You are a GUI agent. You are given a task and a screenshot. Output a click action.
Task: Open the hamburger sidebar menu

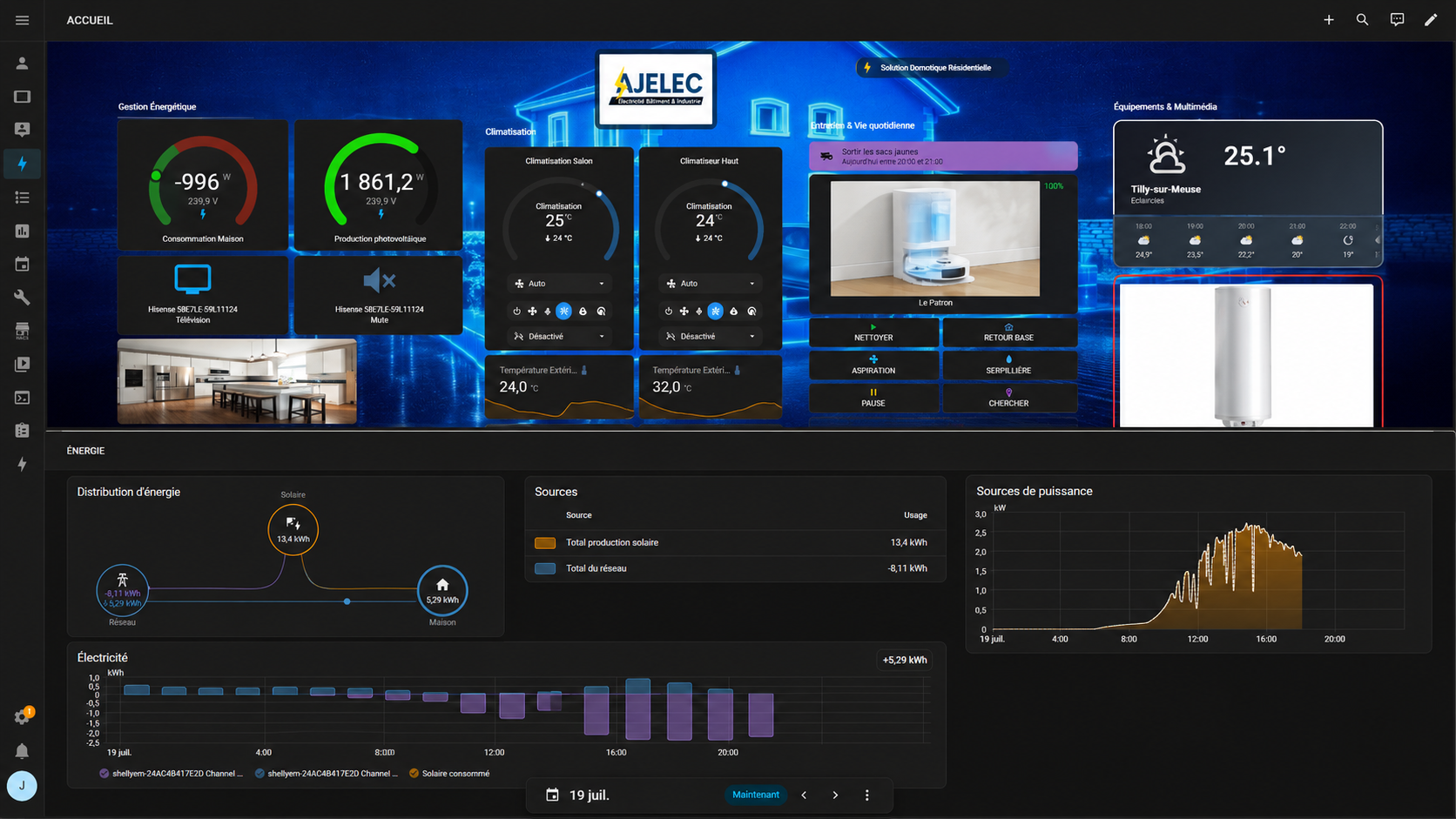(x=23, y=20)
